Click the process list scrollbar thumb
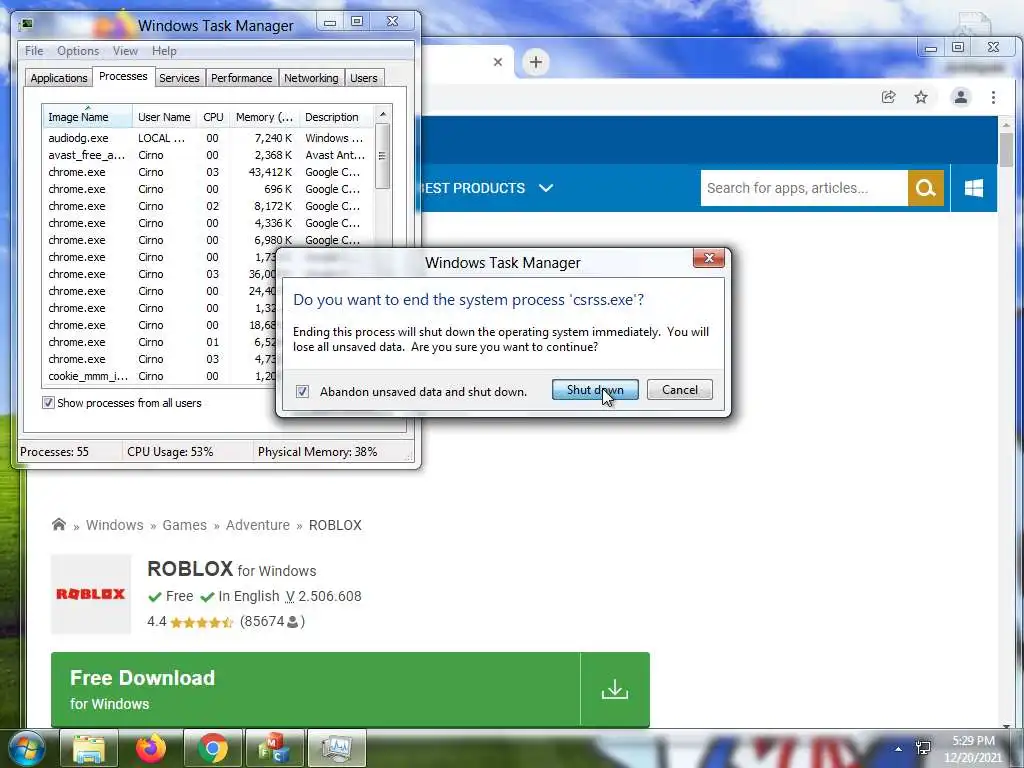 click(x=383, y=156)
